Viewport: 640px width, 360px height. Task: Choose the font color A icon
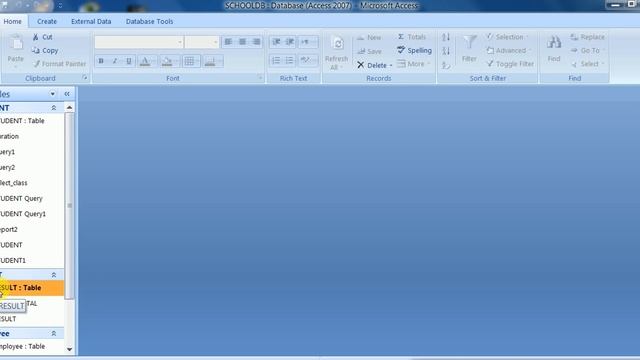[x=145, y=61]
